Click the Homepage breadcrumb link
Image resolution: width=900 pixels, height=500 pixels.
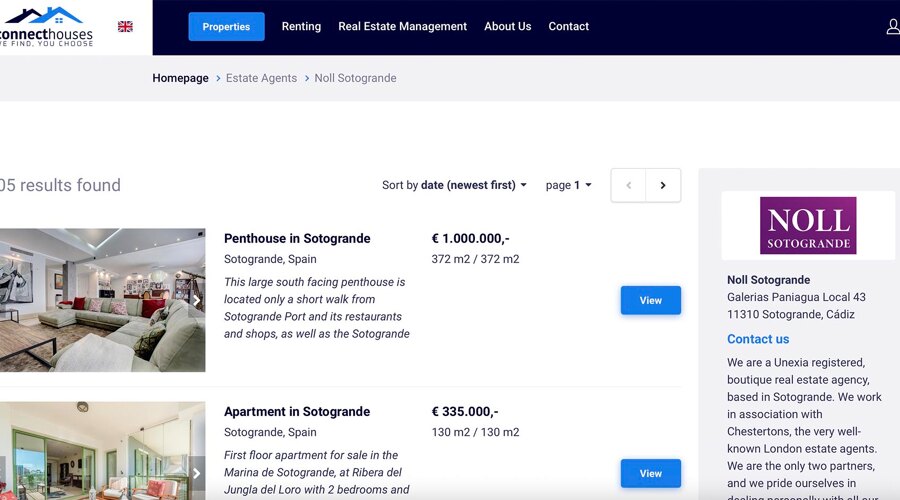180,78
